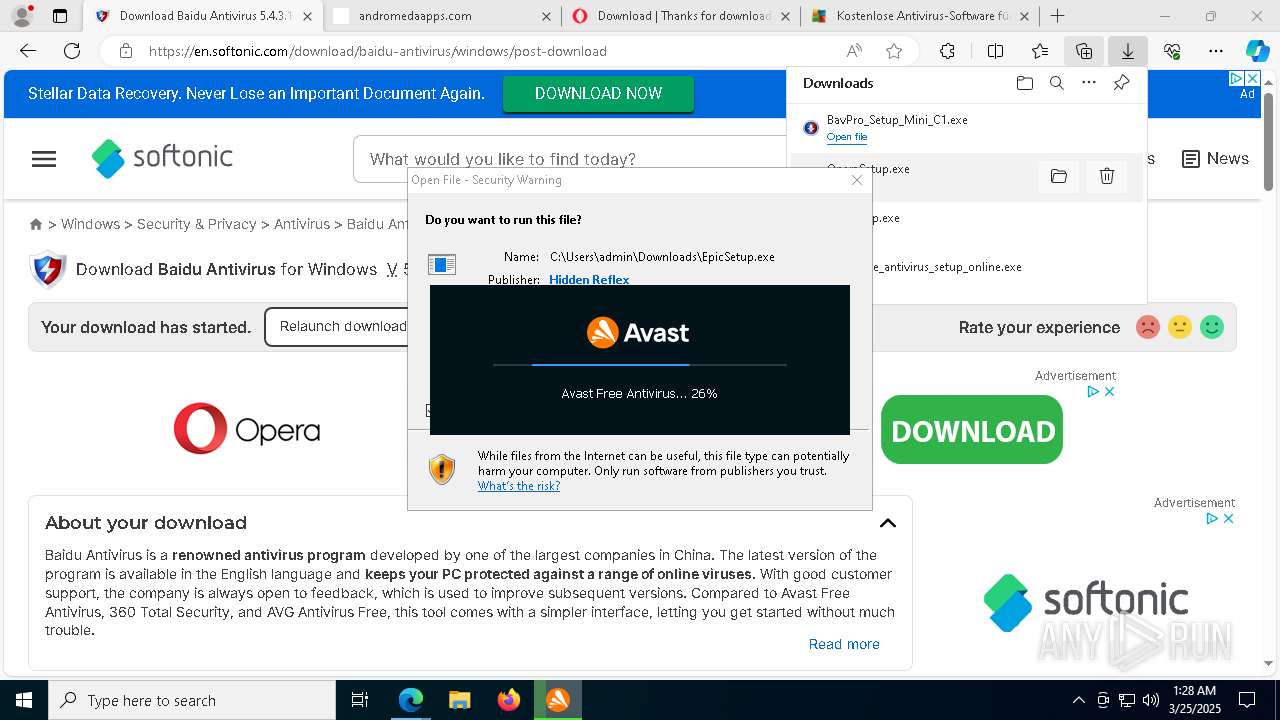
Task: Close the Opera advertisement with X
Action: coord(1109,392)
